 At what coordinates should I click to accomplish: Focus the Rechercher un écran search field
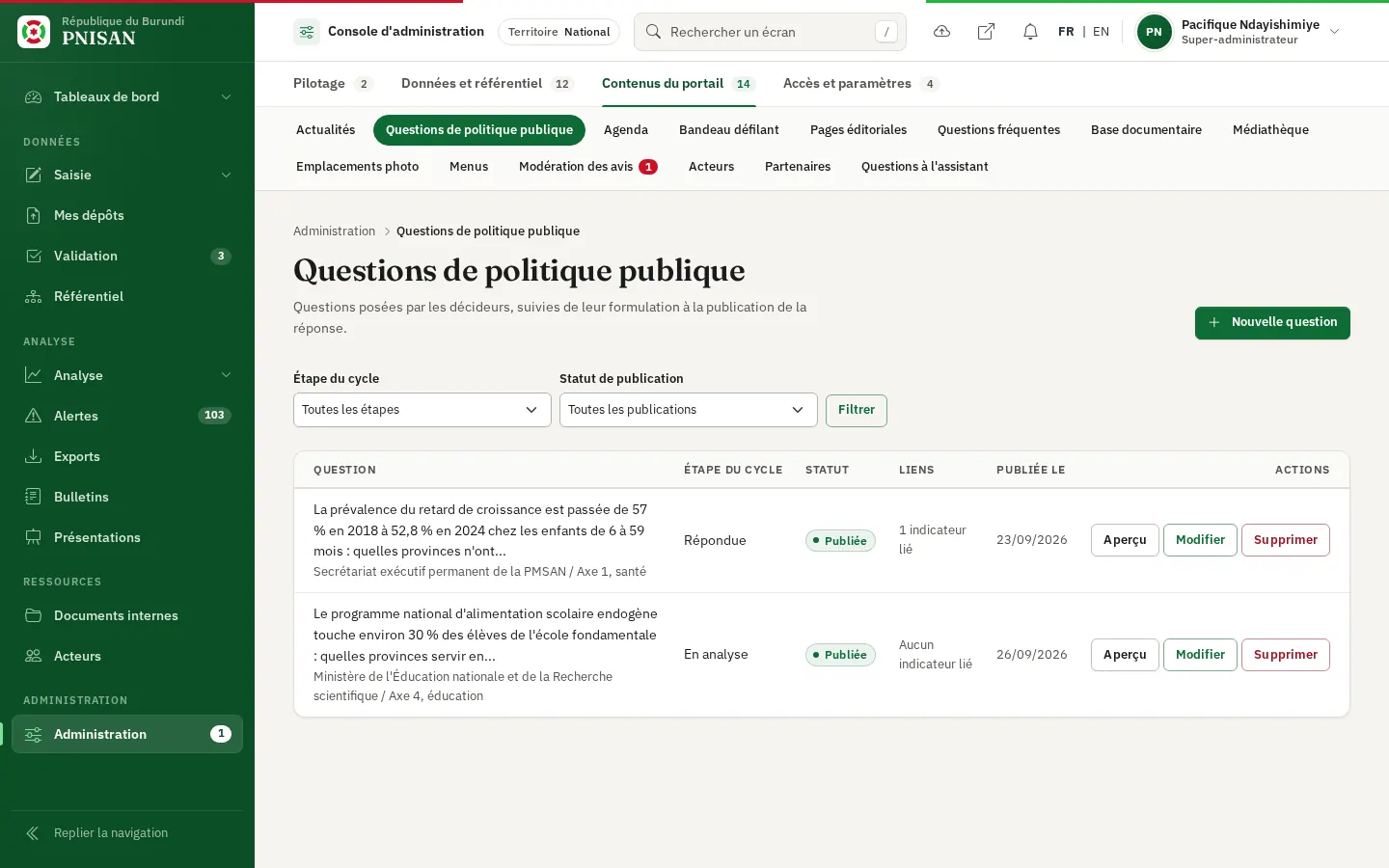770,32
